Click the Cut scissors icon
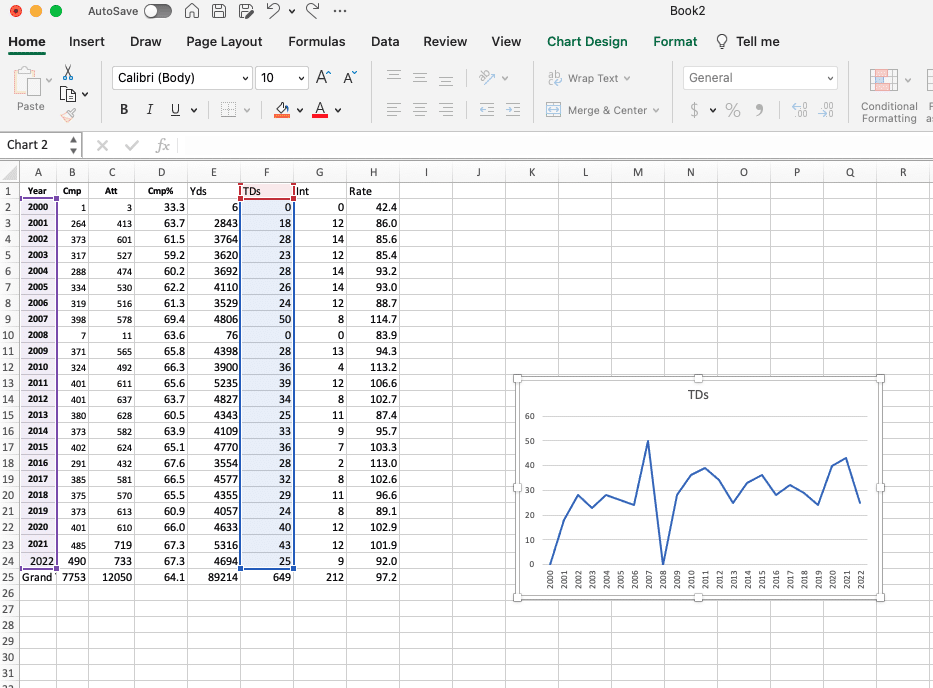933x688 pixels. (x=68, y=73)
